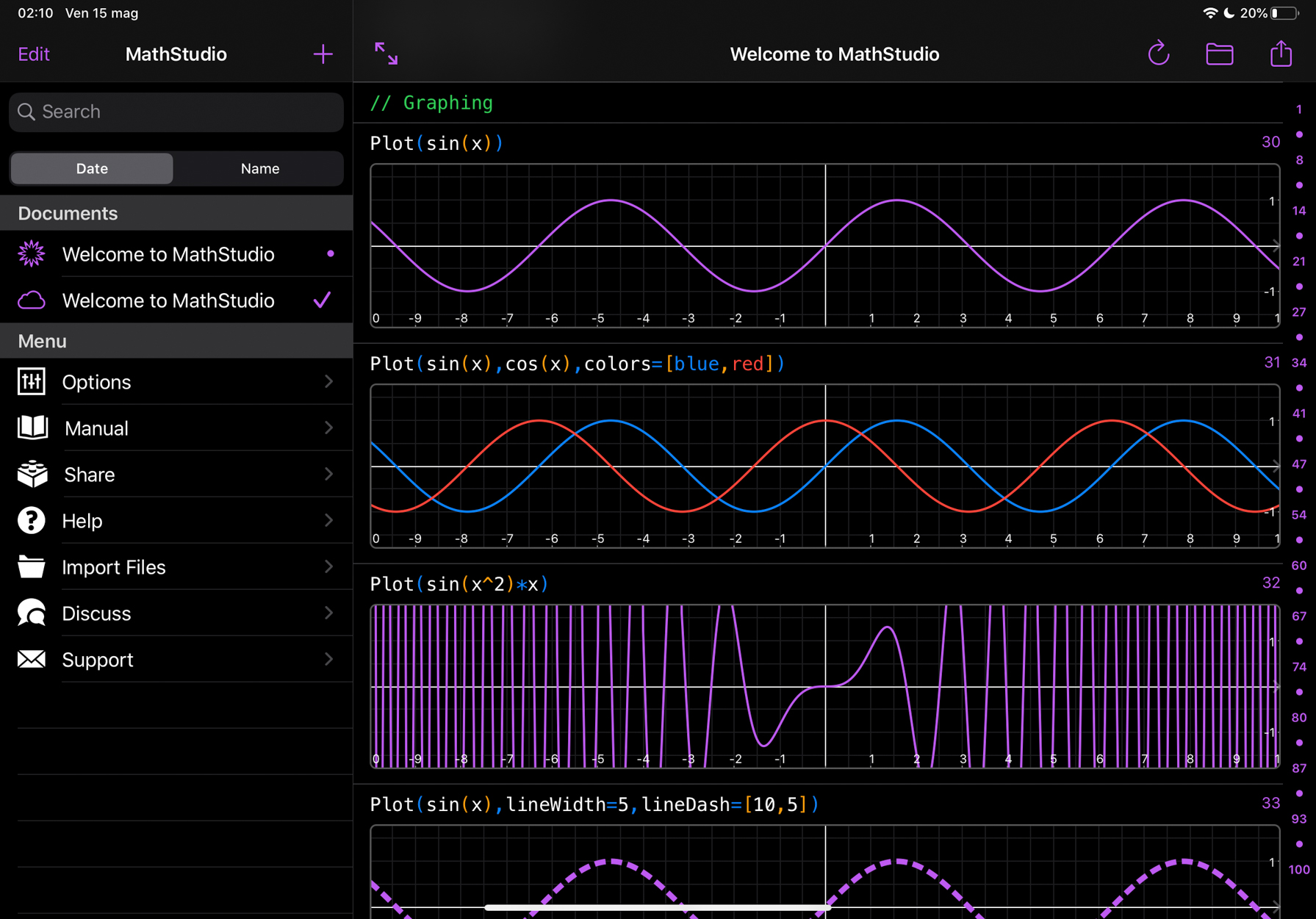Select entry number 30 beside the first plot

1270,142
